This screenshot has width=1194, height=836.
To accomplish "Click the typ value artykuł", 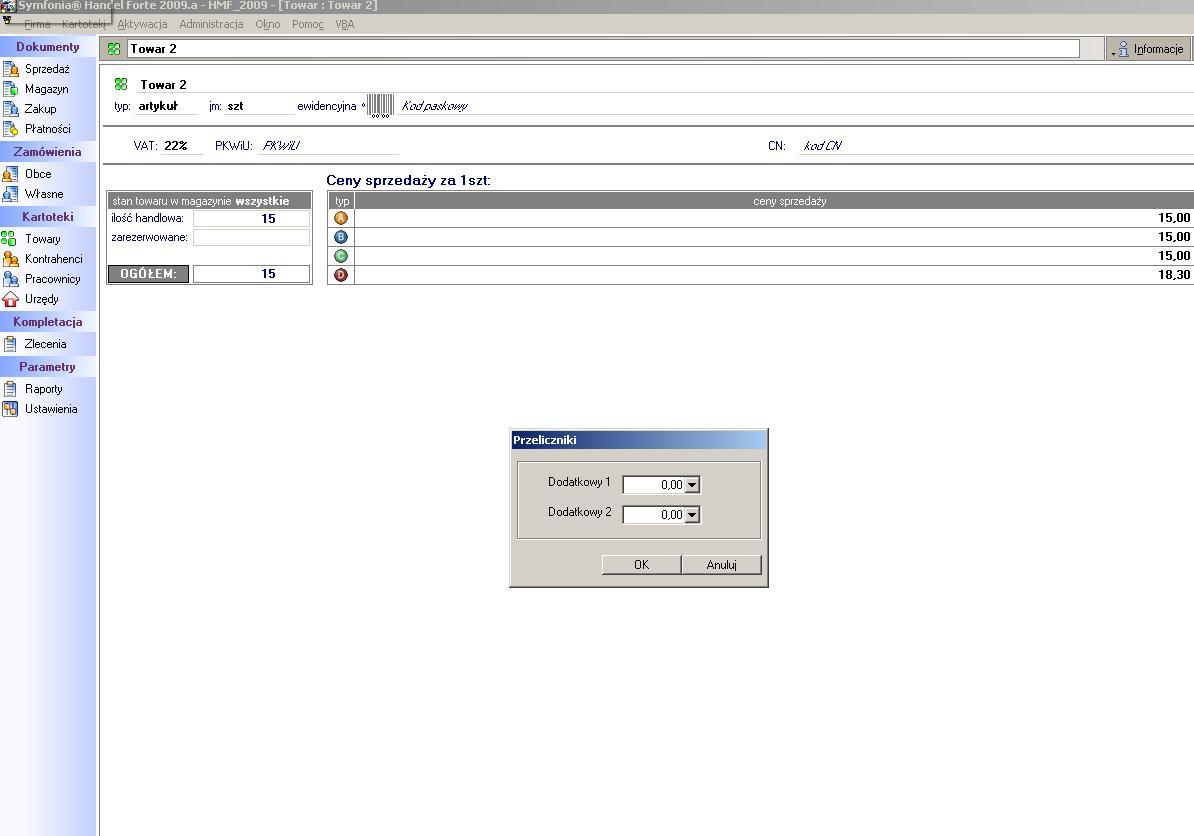I will pos(158,106).
